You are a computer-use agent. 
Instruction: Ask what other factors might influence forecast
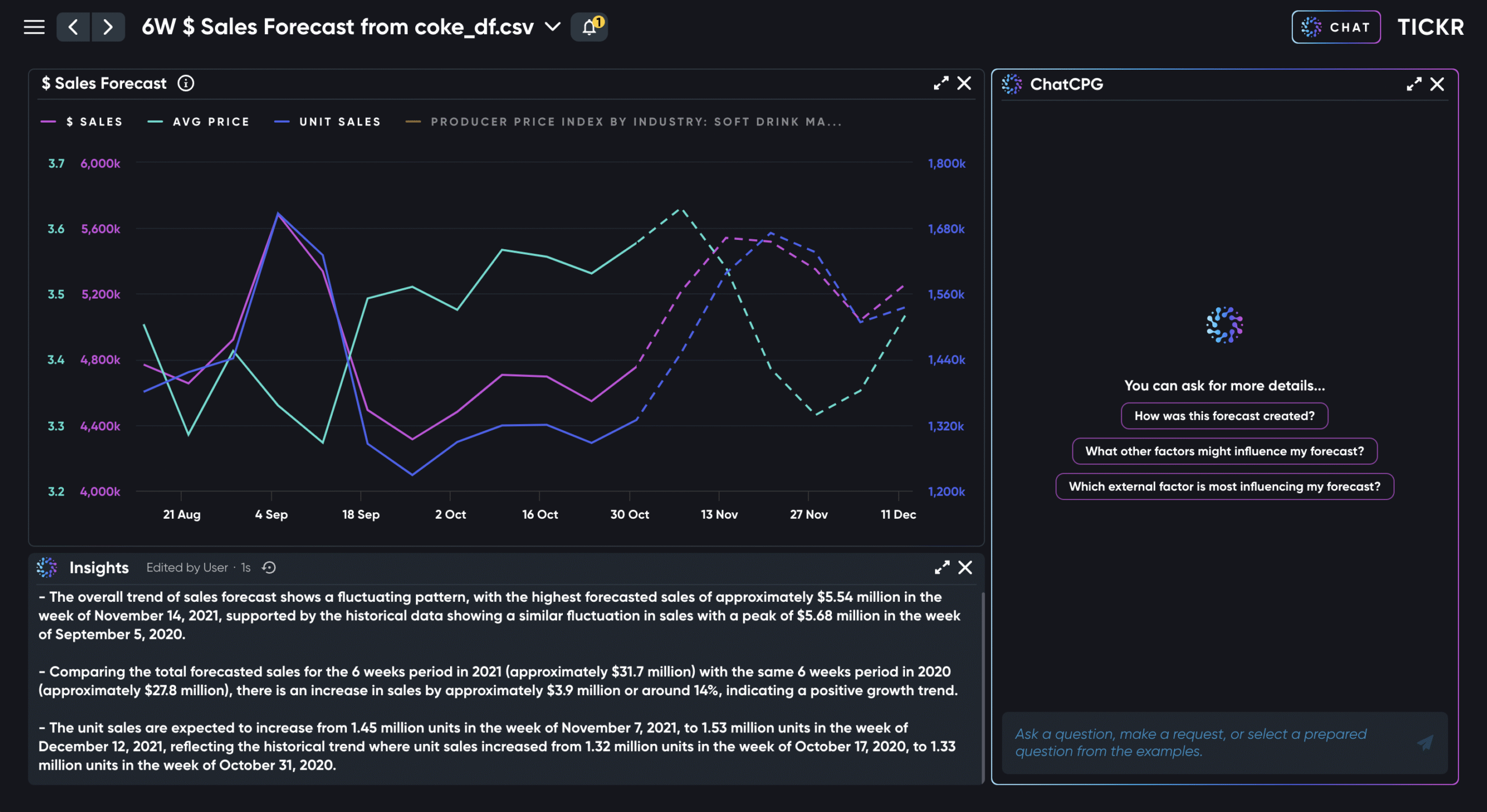click(1224, 451)
